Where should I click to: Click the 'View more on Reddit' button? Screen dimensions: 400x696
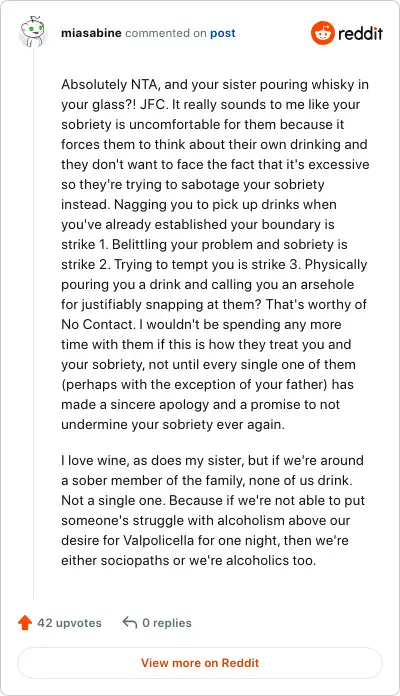(200, 663)
